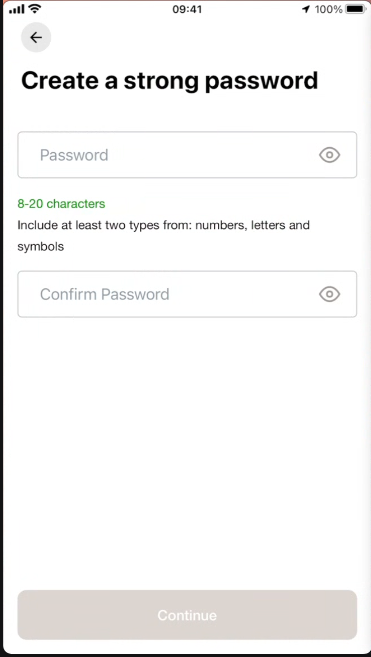Focus the Confirm Password input field

click(x=187, y=294)
